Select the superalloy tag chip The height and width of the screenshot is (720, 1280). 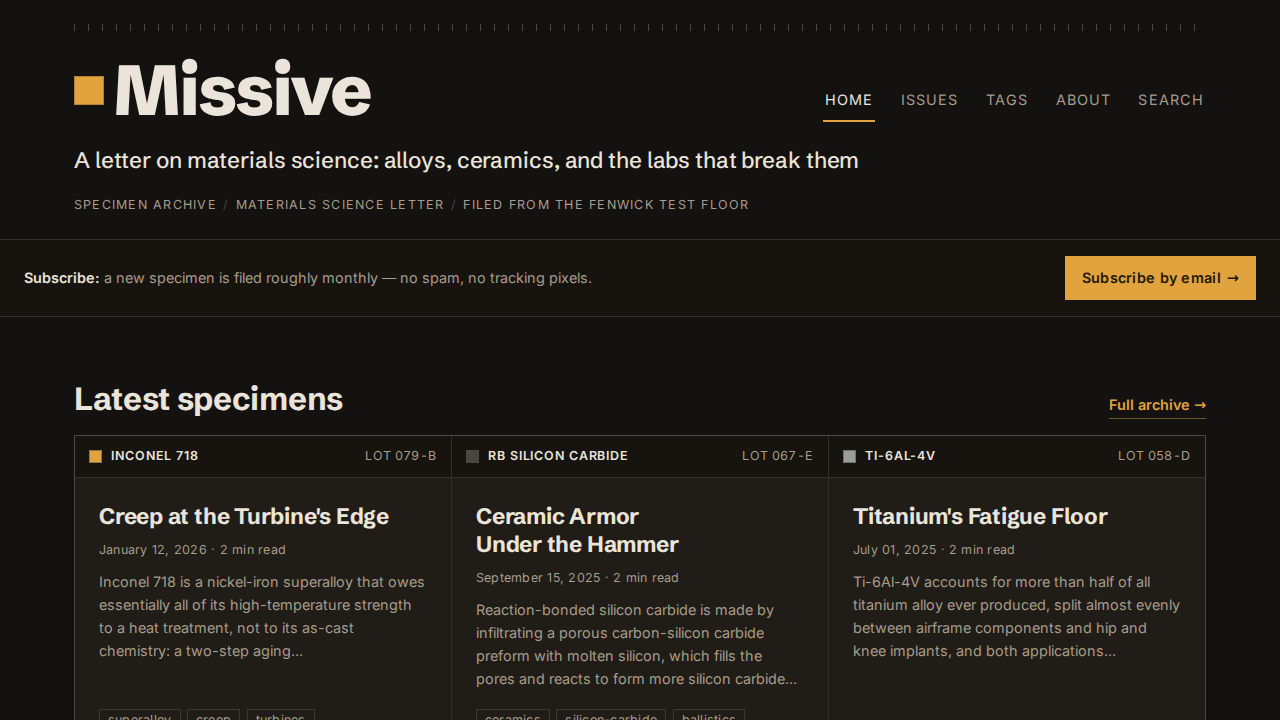(140, 715)
